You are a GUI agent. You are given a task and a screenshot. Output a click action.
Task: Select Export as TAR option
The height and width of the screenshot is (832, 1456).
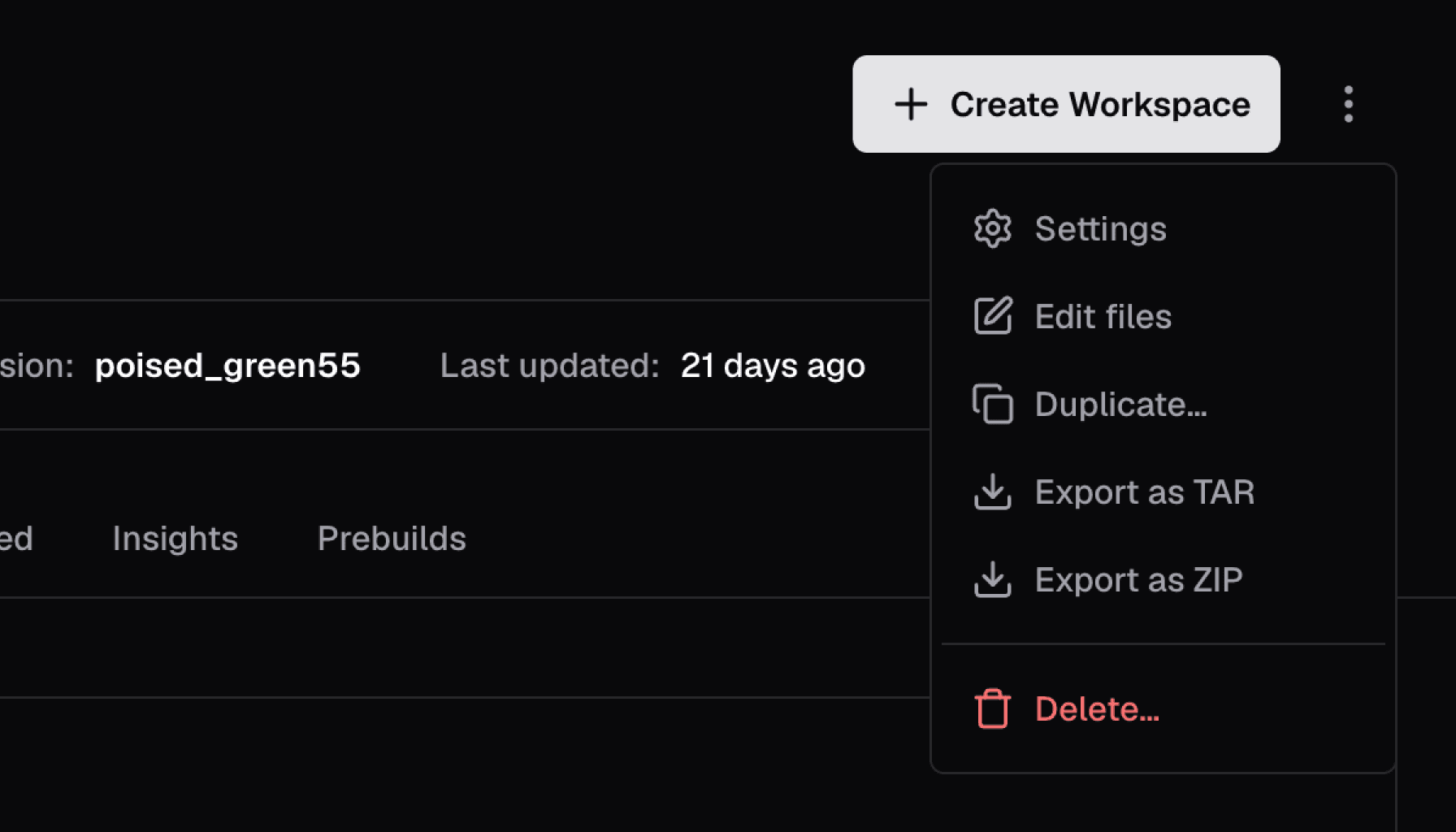1163,492
